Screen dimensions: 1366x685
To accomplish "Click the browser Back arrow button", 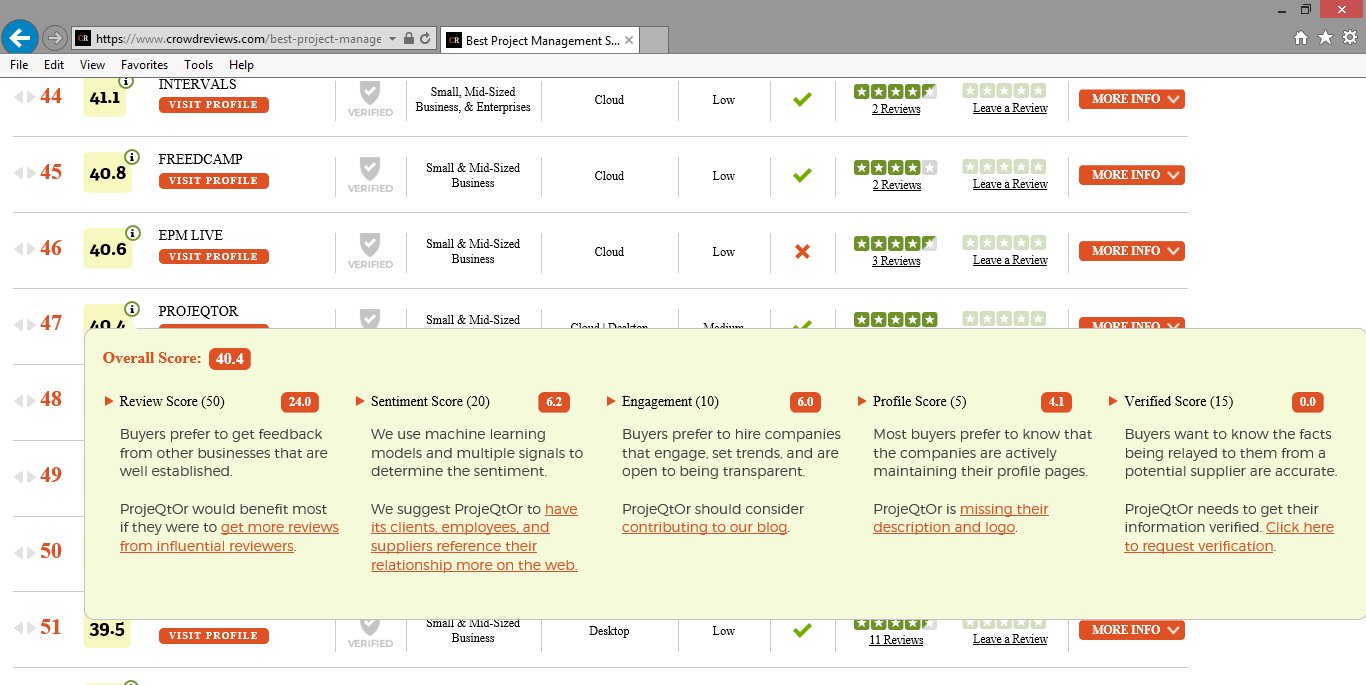I will click(x=20, y=38).
